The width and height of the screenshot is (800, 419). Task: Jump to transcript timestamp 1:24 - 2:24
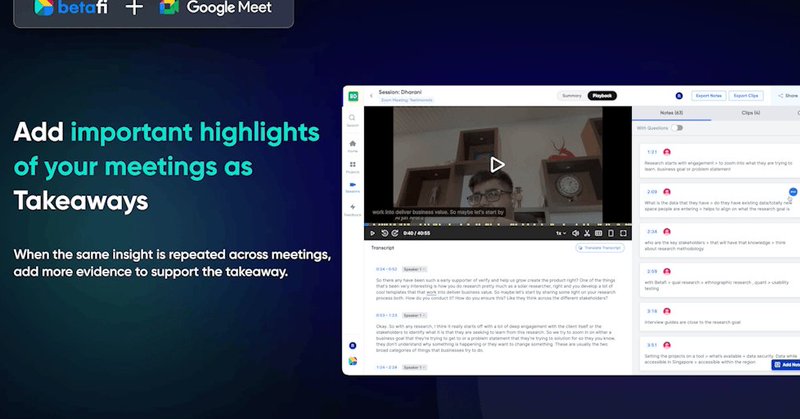point(386,367)
